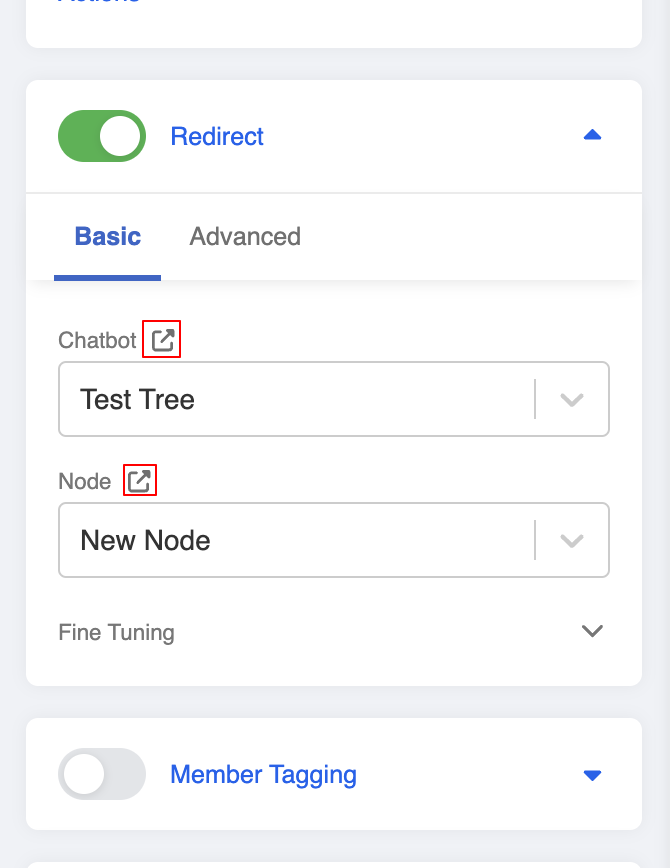Image resolution: width=670 pixels, height=868 pixels.
Task: Switch to the Advanced tab
Action: (x=245, y=237)
